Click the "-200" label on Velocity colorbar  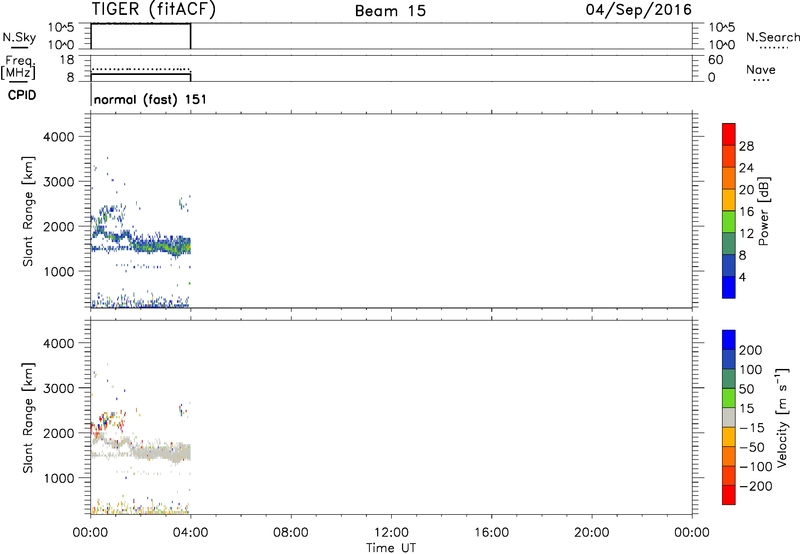(x=756, y=486)
